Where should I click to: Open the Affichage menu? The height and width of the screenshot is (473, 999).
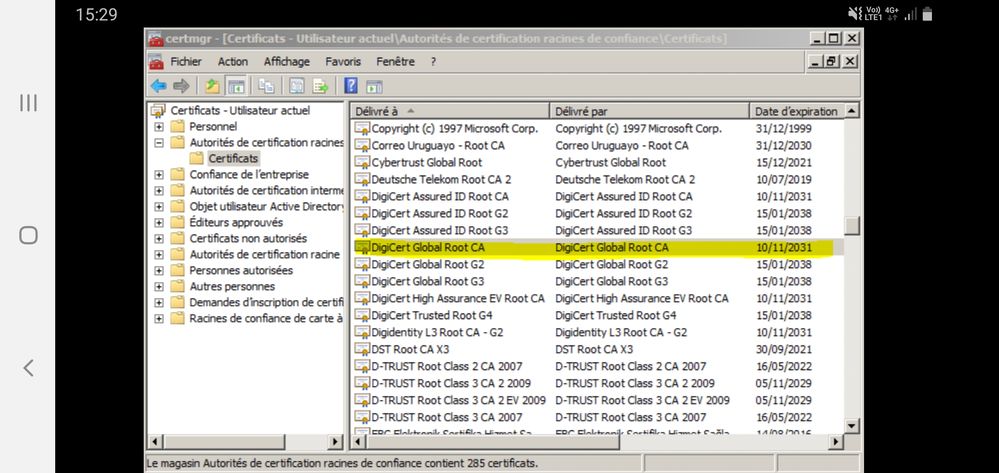tap(286, 62)
